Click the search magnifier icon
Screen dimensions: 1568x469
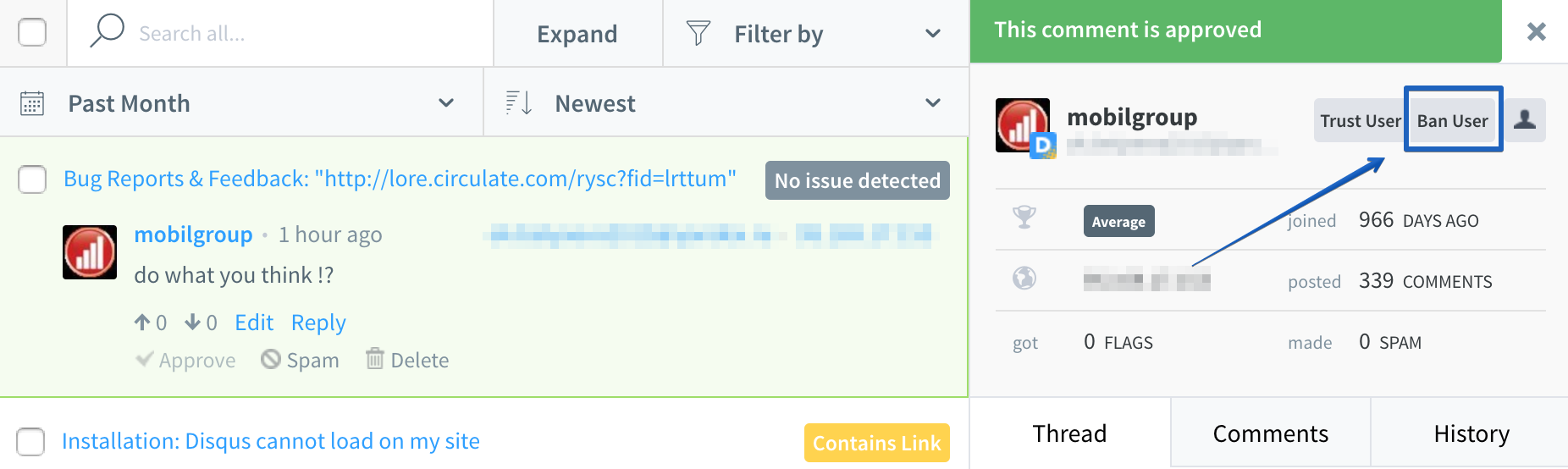[107, 31]
